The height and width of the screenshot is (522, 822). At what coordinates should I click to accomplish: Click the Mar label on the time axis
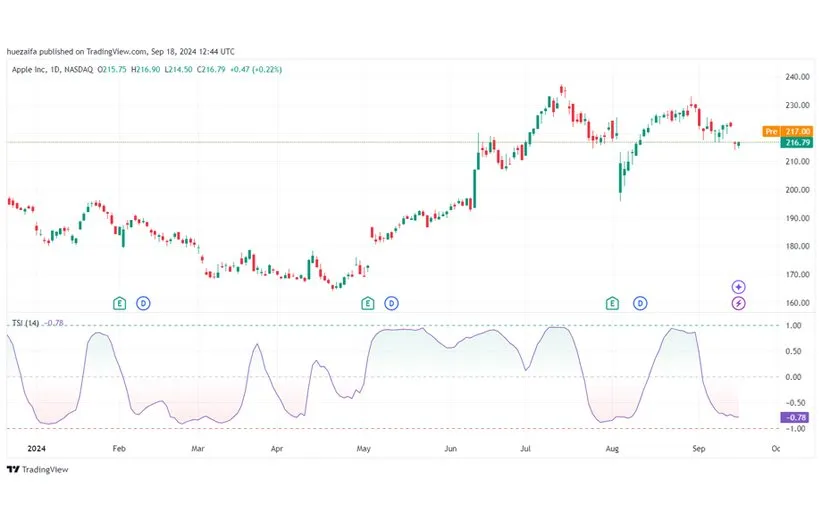click(198, 448)
